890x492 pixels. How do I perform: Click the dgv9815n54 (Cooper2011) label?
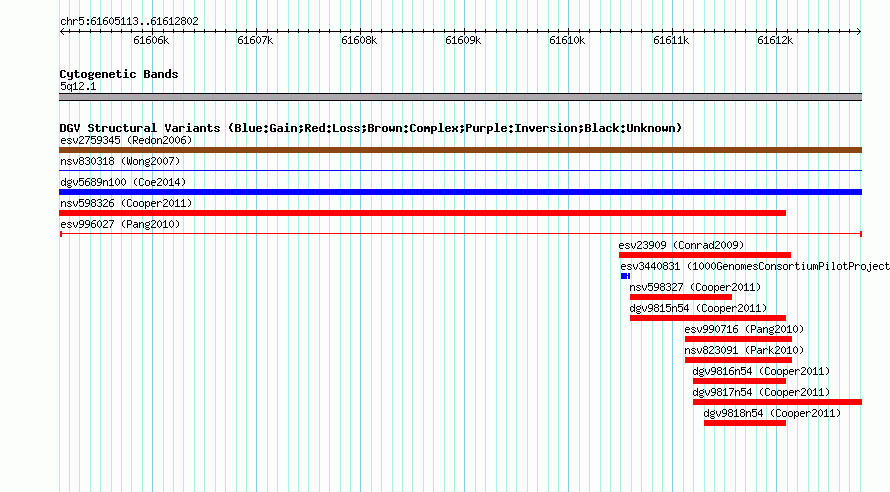[698, 308]
